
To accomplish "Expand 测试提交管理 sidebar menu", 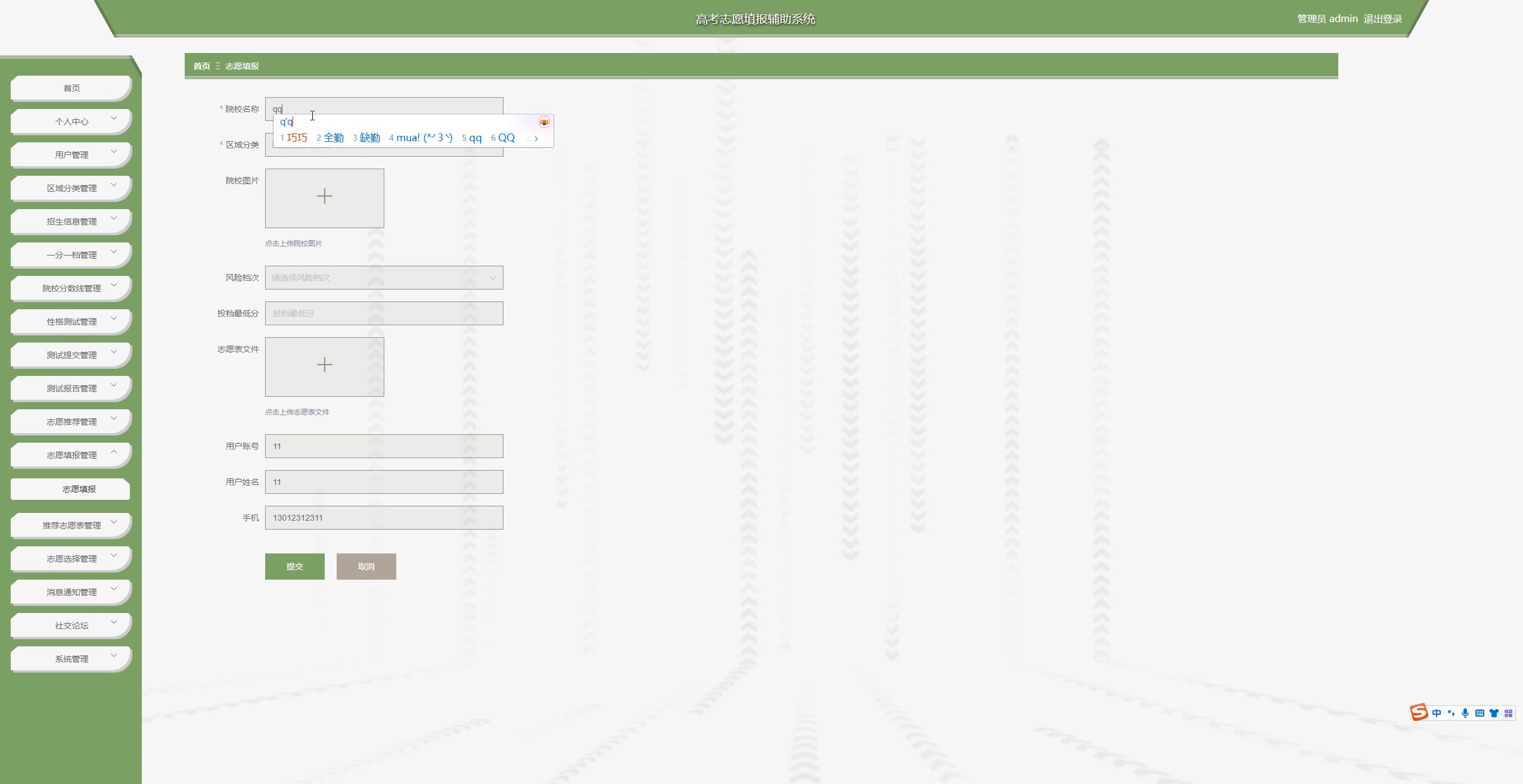I will coord(71,355).
